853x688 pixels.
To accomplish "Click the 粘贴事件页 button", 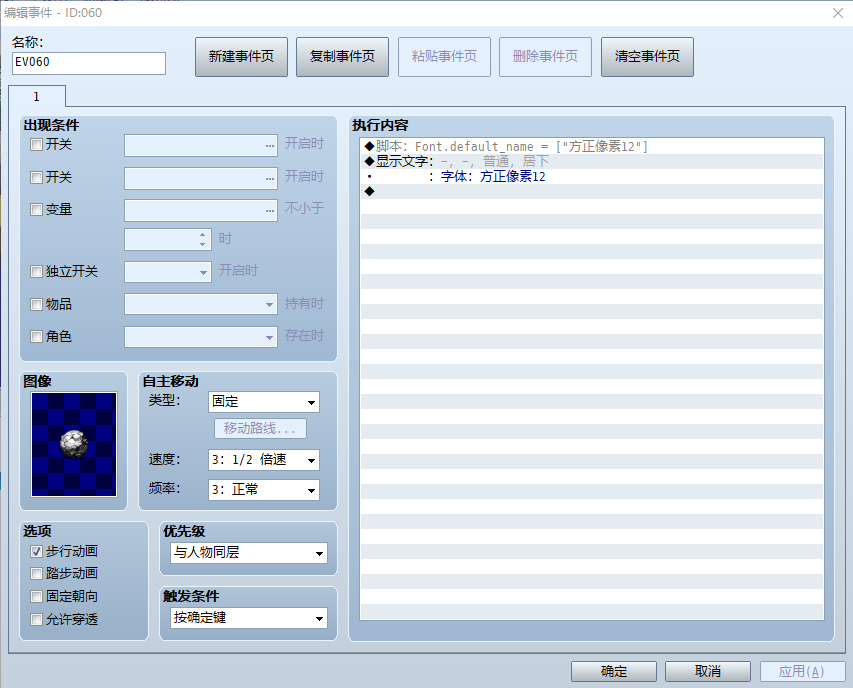I will (x=444, y=57).
